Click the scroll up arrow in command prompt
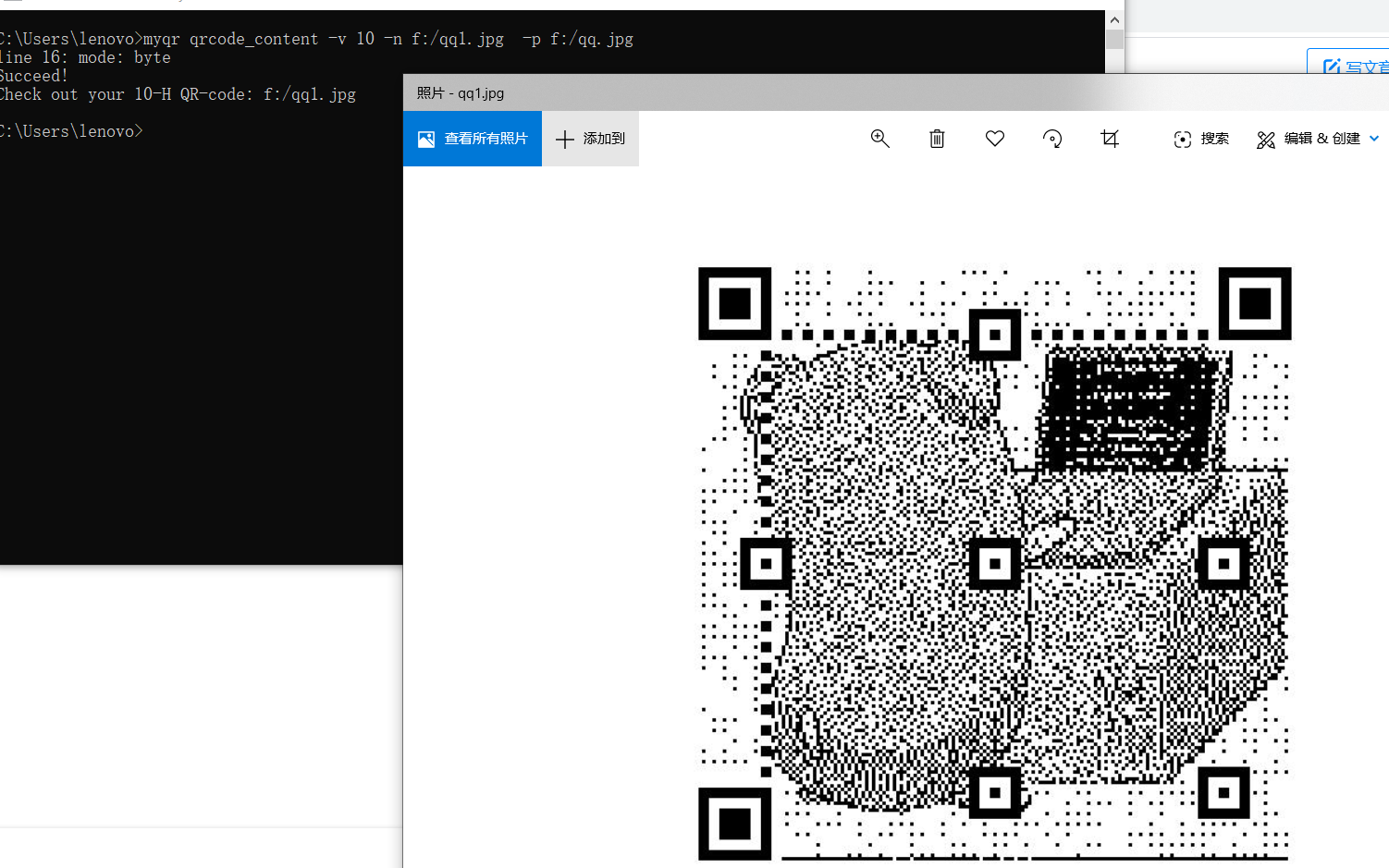 (1114, 19)
